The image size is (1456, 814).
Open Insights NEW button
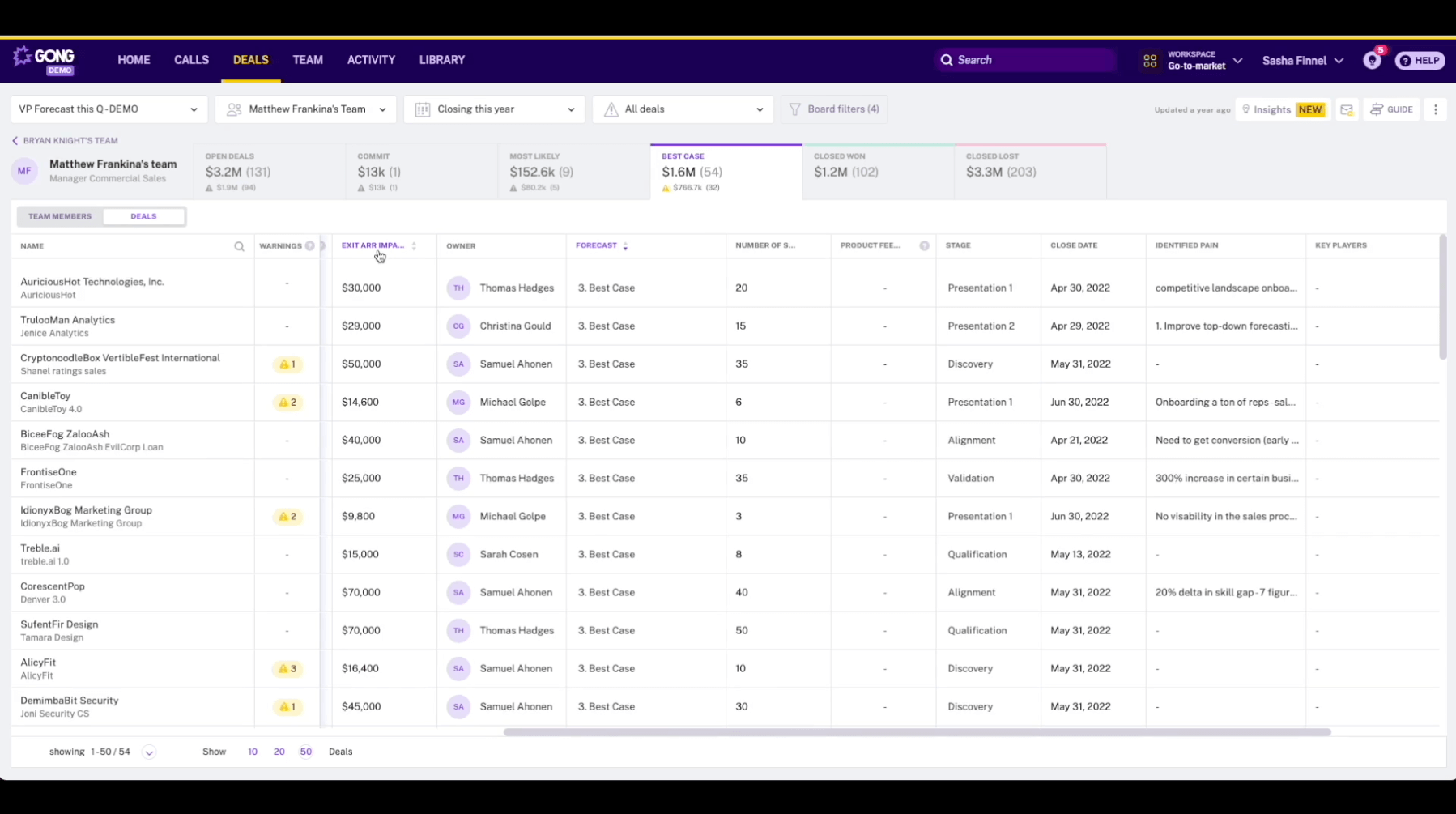coord(1283,109)
